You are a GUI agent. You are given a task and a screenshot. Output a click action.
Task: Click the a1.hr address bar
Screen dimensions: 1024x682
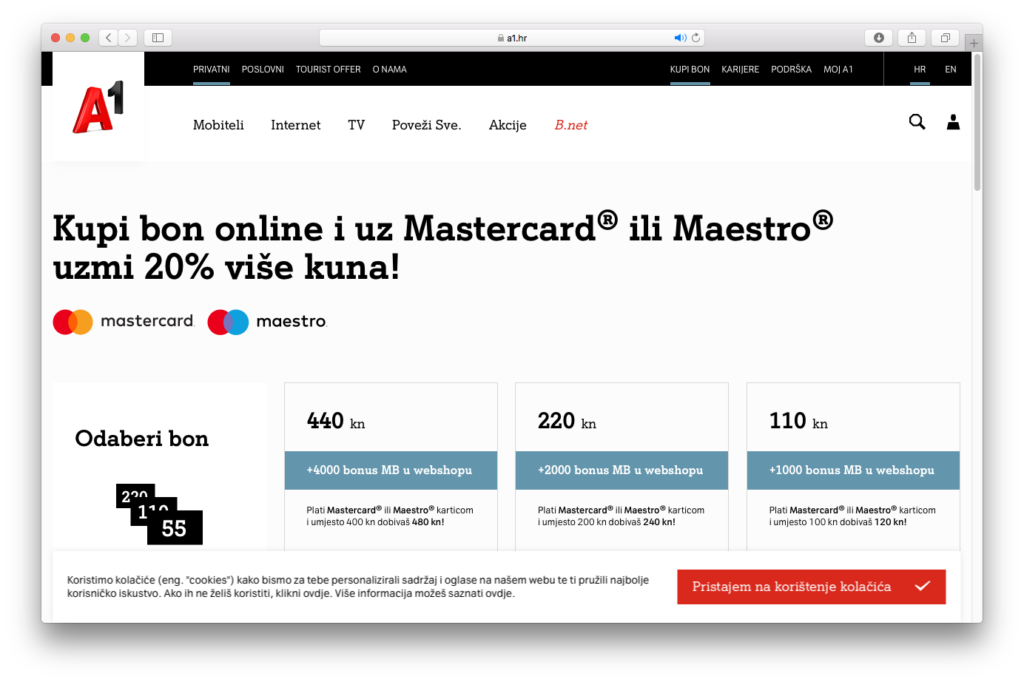(x=510, y=38)
